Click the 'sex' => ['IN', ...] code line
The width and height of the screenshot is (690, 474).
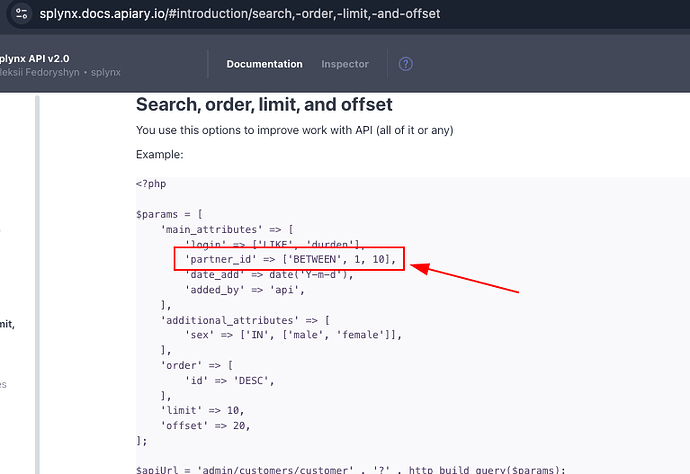click(292, 335)
